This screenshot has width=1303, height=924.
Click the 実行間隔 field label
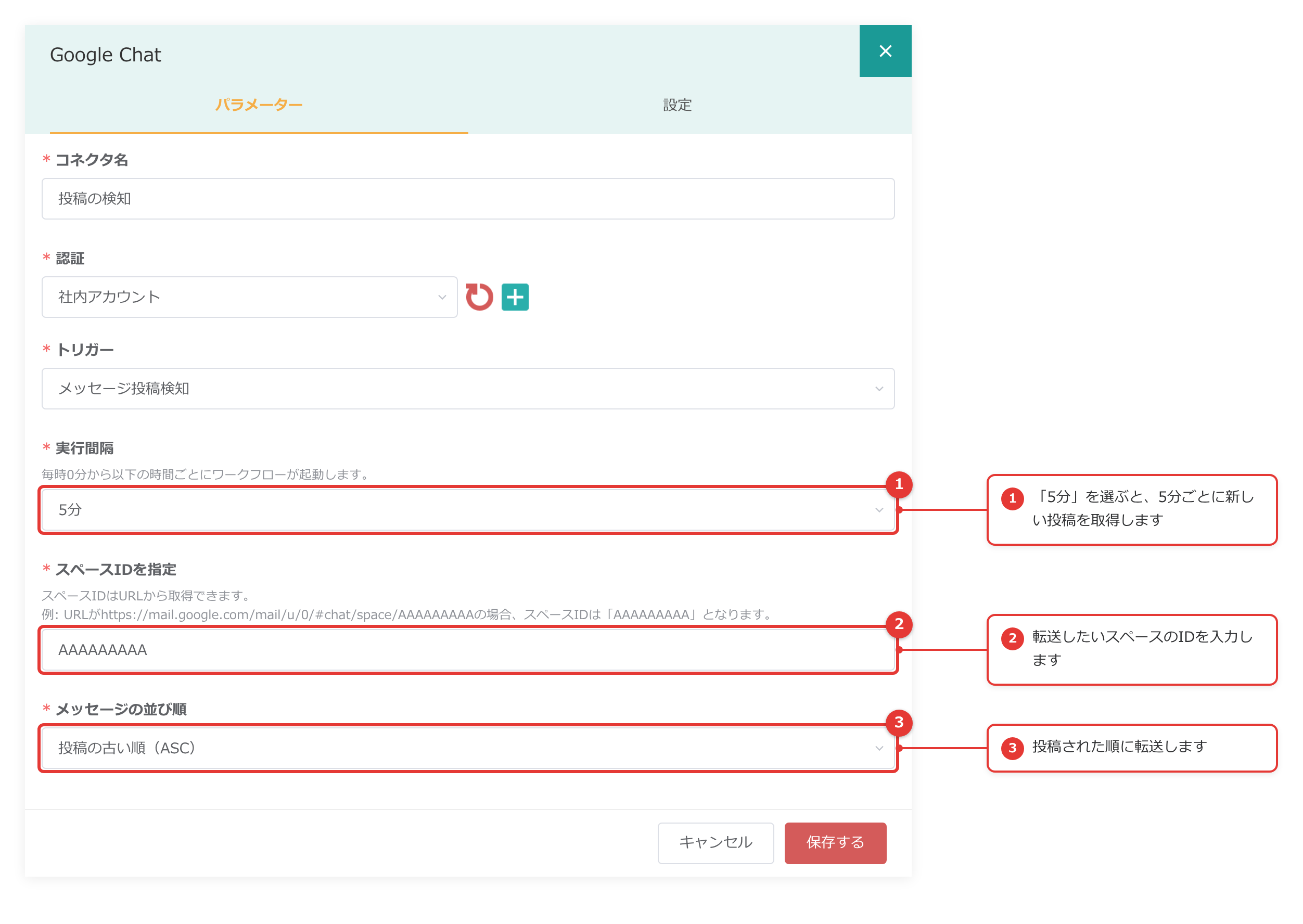[85, 448]
